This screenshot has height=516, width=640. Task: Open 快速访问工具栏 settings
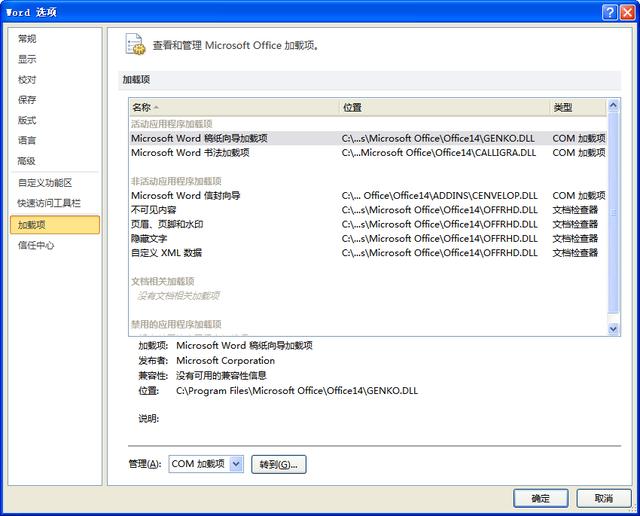[x=49, y=203]
